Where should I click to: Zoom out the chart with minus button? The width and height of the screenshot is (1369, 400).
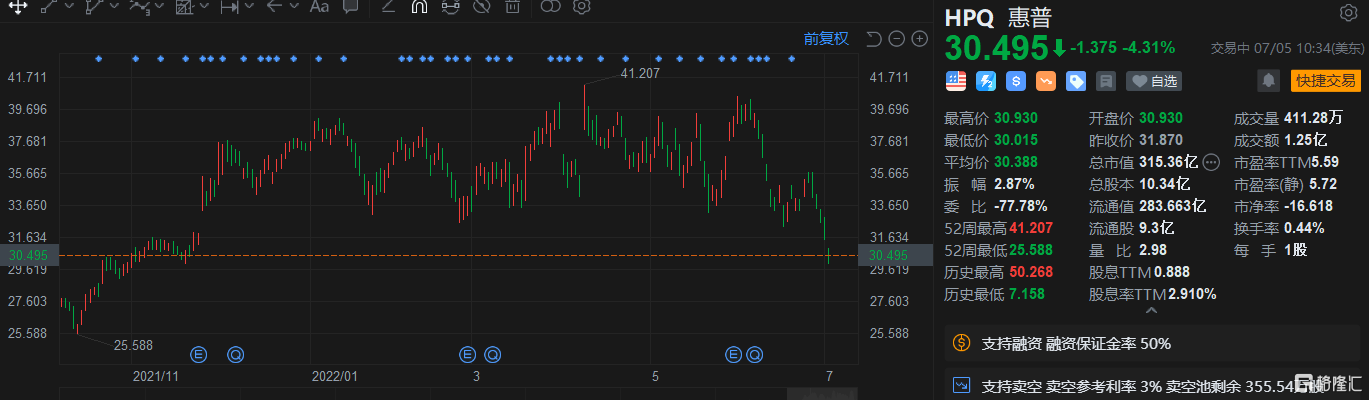pyautogui.click(x=896, y=39)
